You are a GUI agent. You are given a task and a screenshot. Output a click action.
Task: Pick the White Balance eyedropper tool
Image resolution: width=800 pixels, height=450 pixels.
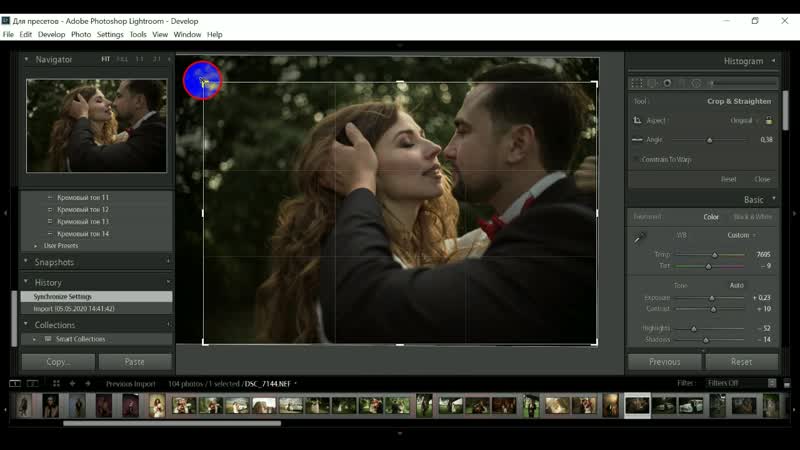pos(640,239)
